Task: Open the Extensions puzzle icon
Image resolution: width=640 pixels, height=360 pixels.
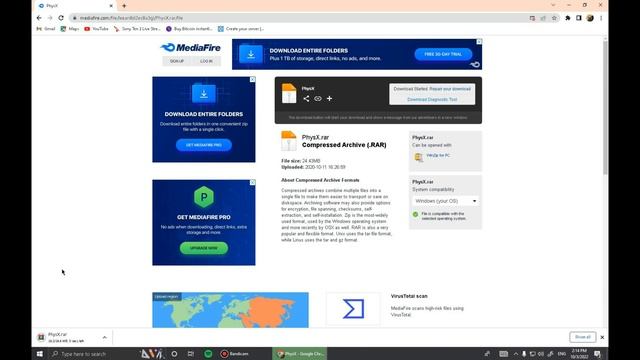Action: tap(568, 18)
